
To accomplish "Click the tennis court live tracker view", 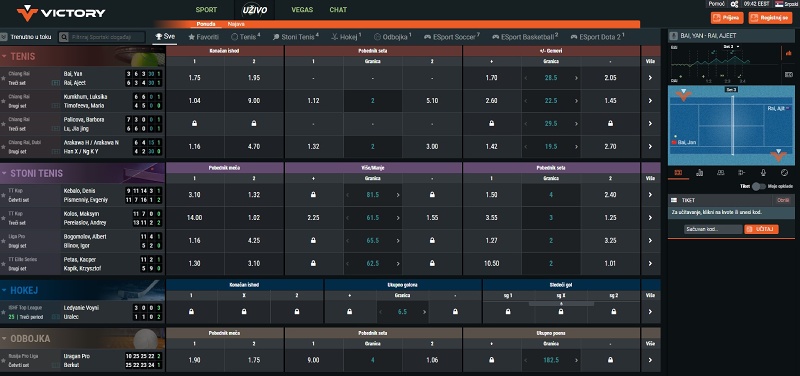I will (730, 125).
